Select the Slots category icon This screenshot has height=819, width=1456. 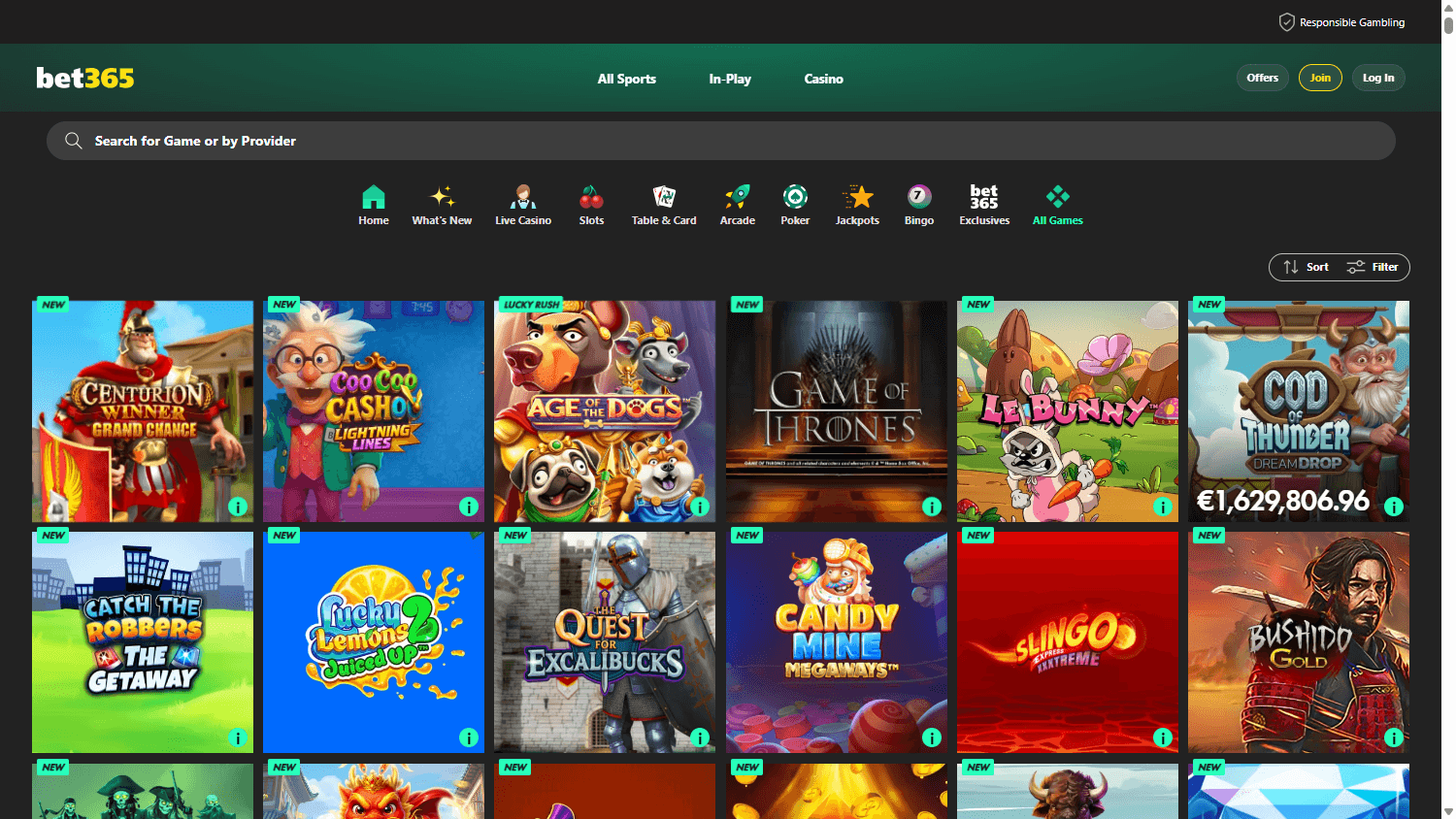click(x=591, y=204)
